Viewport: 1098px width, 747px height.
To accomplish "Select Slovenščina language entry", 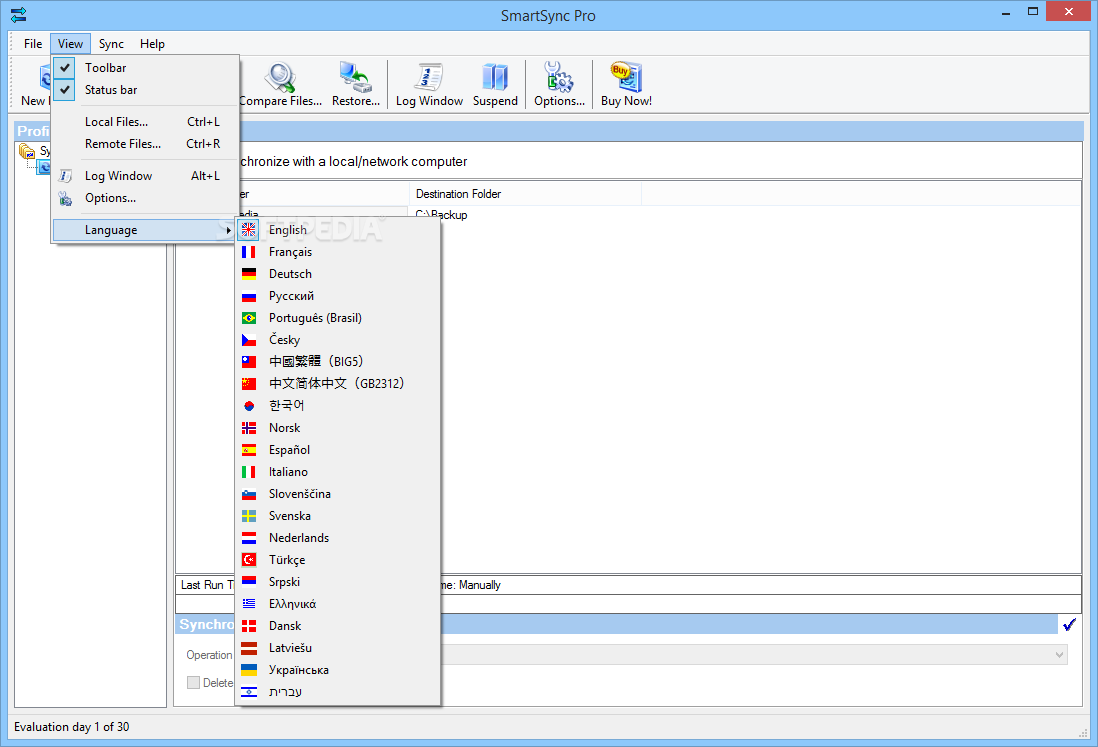I will (338, 494).
